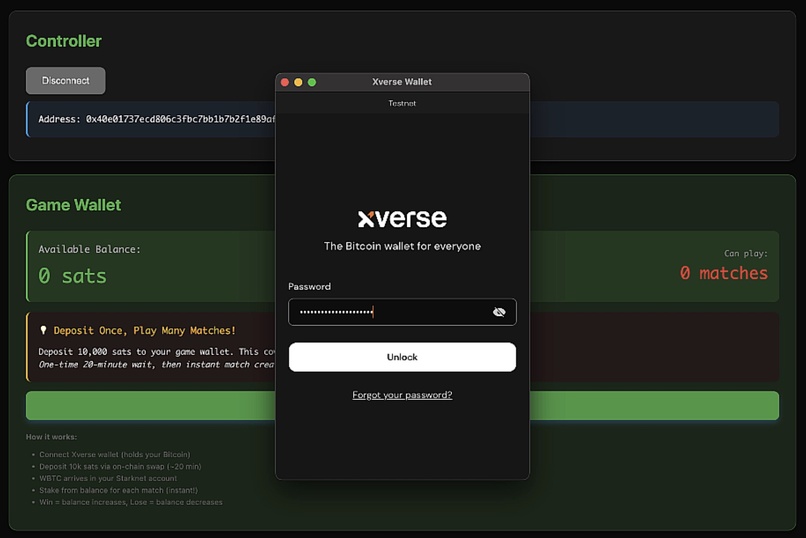This screenshot has width=806, height=538.
Task: Click the '0 sats' balance value
Action: [x=72, y=276]
